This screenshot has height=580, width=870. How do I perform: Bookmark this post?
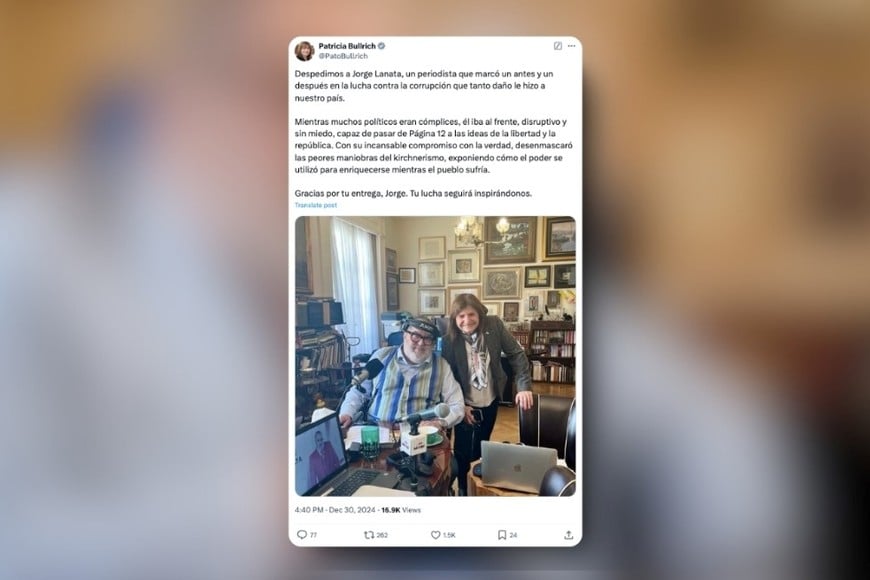click(502, 534)
